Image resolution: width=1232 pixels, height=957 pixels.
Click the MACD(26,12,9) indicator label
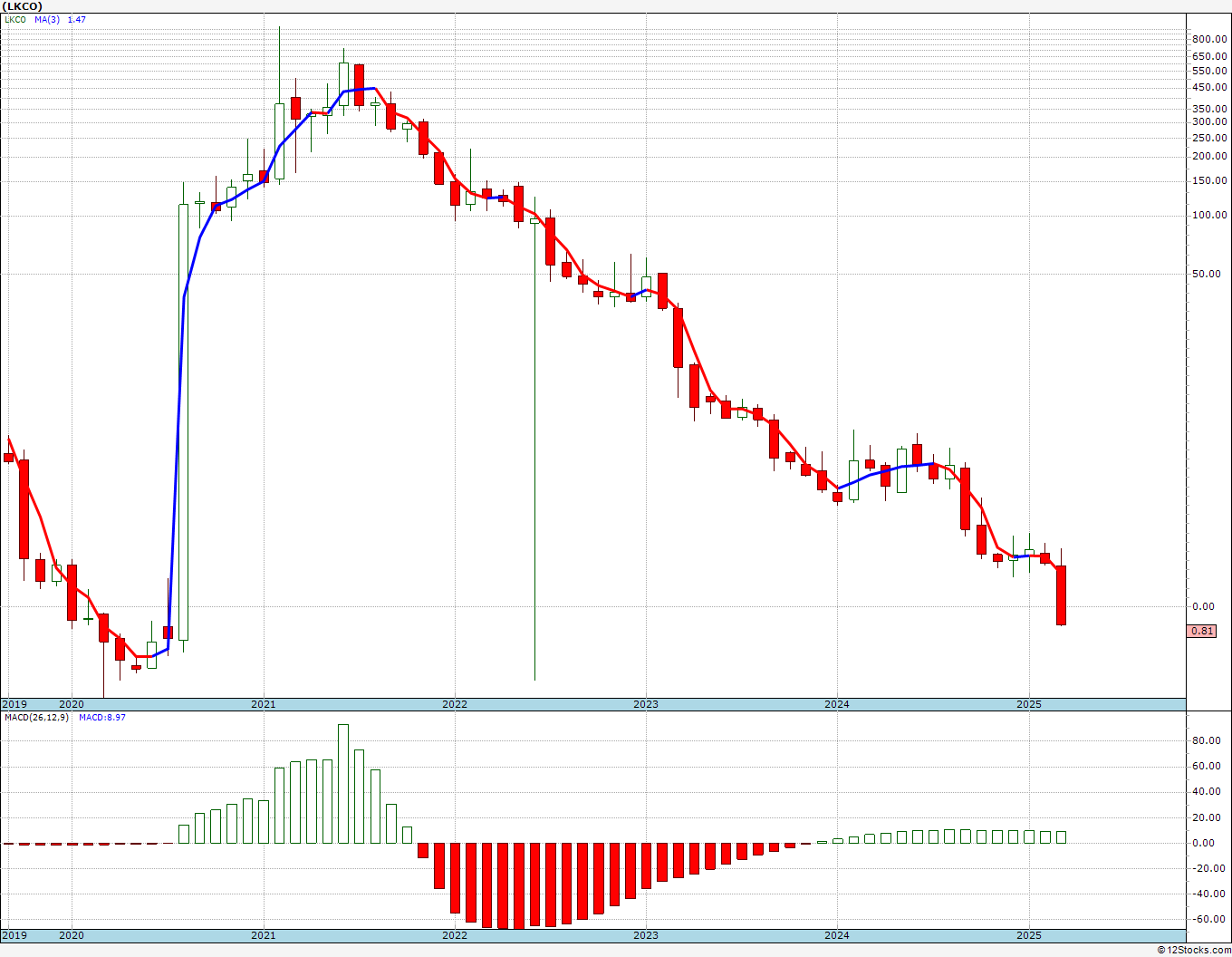36,718
